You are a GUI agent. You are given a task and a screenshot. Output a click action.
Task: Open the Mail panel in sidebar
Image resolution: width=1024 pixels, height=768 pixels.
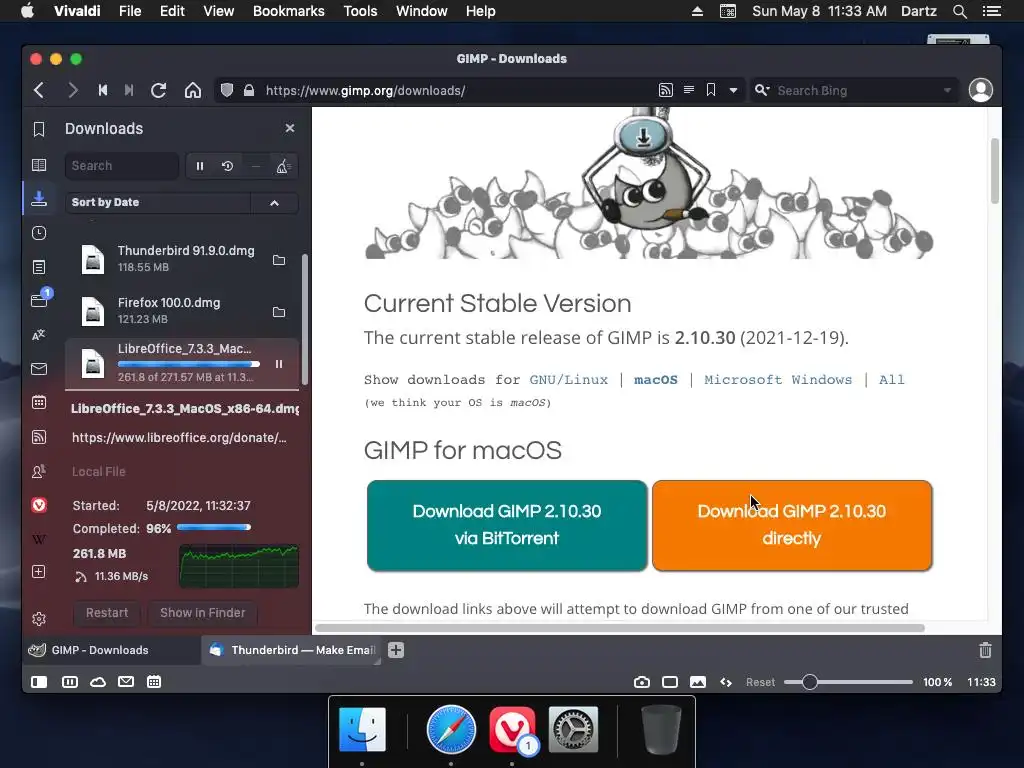[x=39, y=369]
